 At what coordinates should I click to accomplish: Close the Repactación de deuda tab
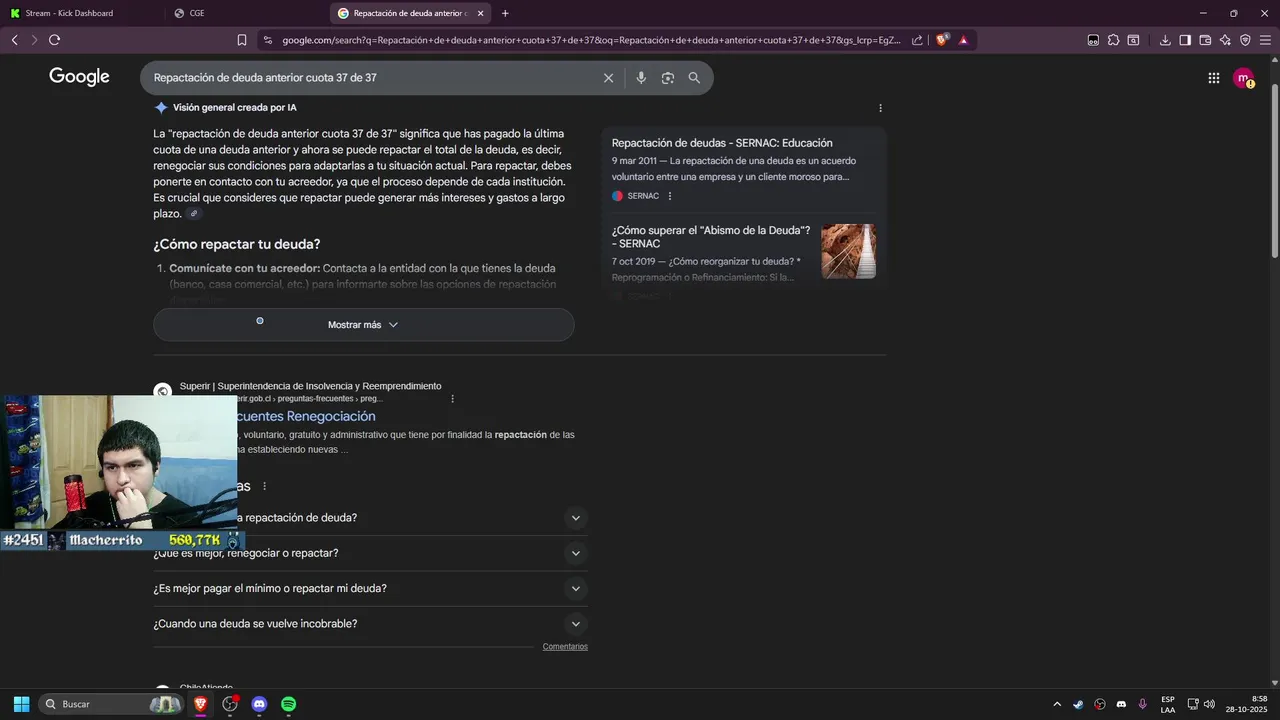point(480,13)
